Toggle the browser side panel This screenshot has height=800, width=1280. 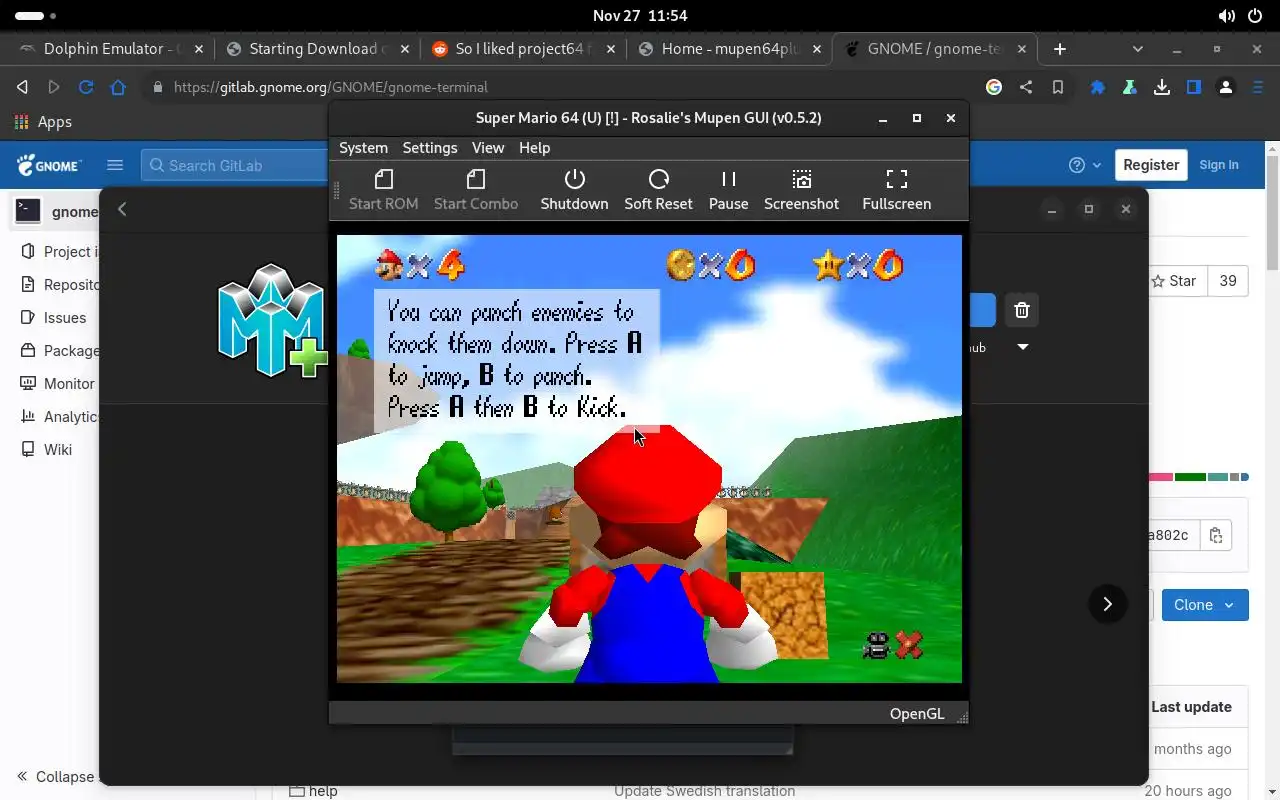[1194, 87]
